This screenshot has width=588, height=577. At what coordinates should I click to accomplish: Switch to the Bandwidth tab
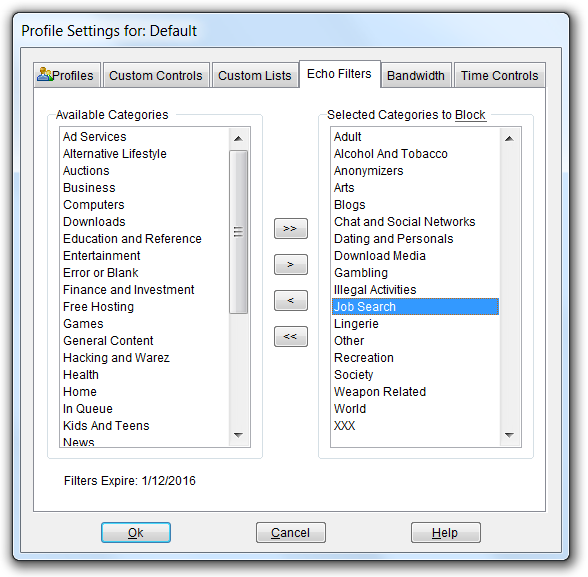[x=416, y=75]
